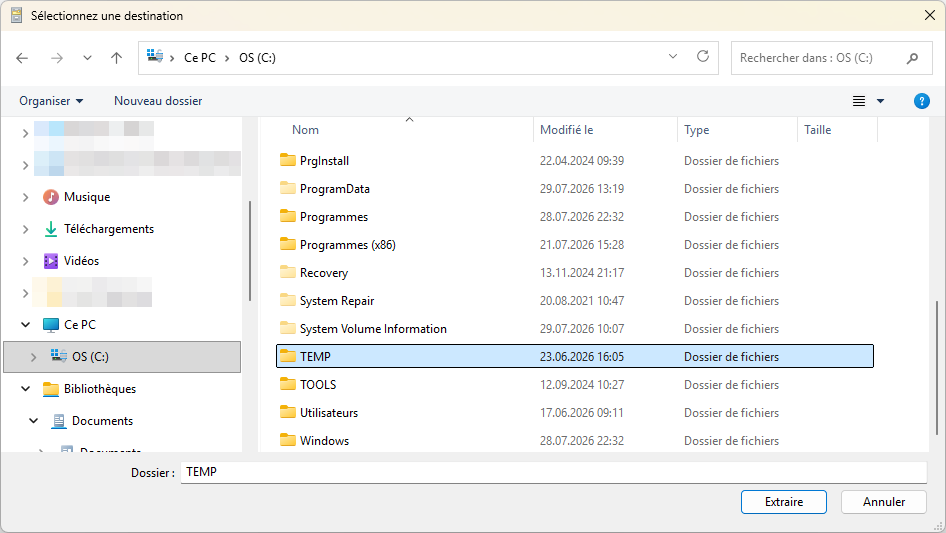This screenshot has height=533, width=946.
Task: Click the search magnifier icon
Action: click(912, 58)
